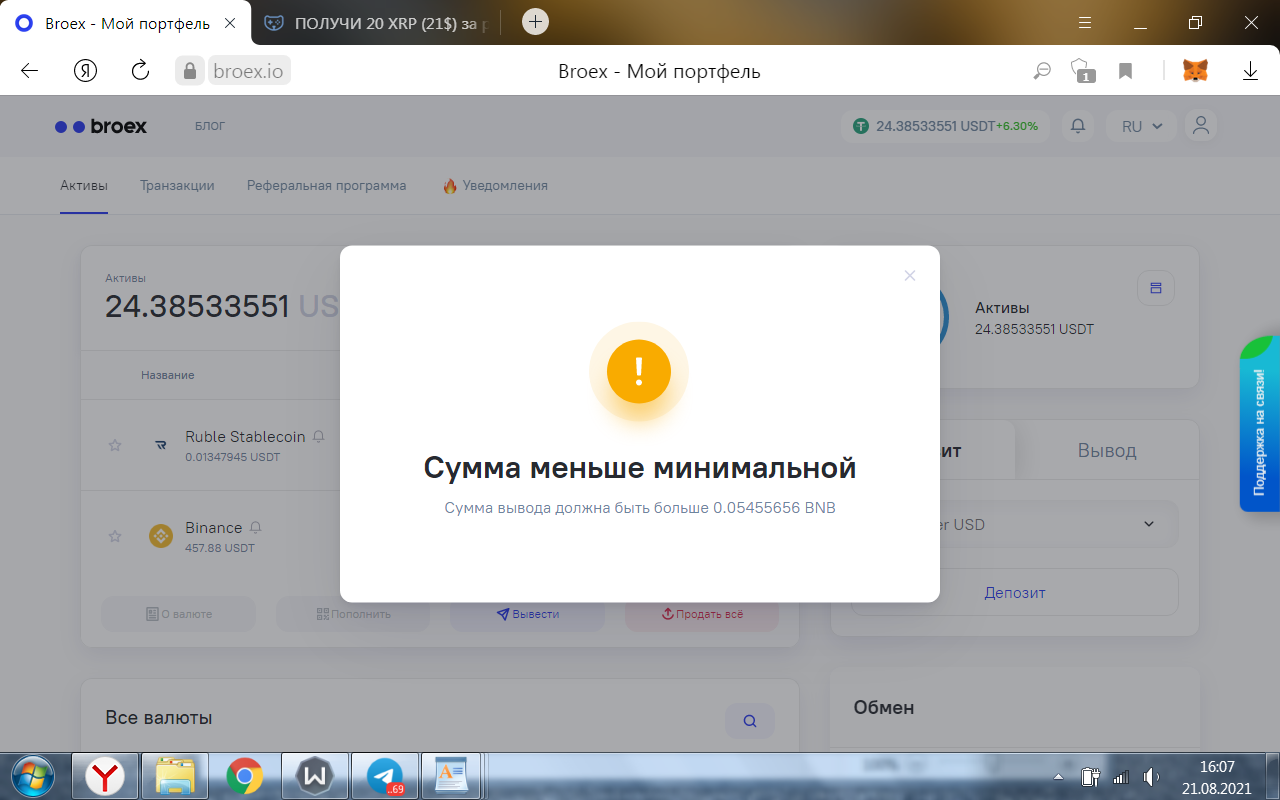Click the Вывести button
Screen dimensions: 1280x800
[528, 614]
